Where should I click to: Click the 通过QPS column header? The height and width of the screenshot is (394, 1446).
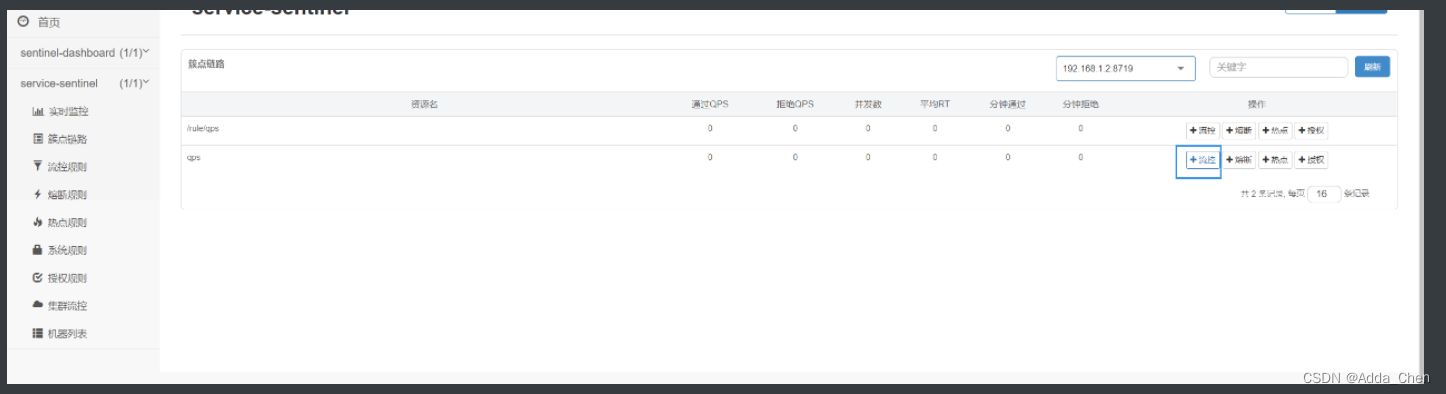[710, 104]
